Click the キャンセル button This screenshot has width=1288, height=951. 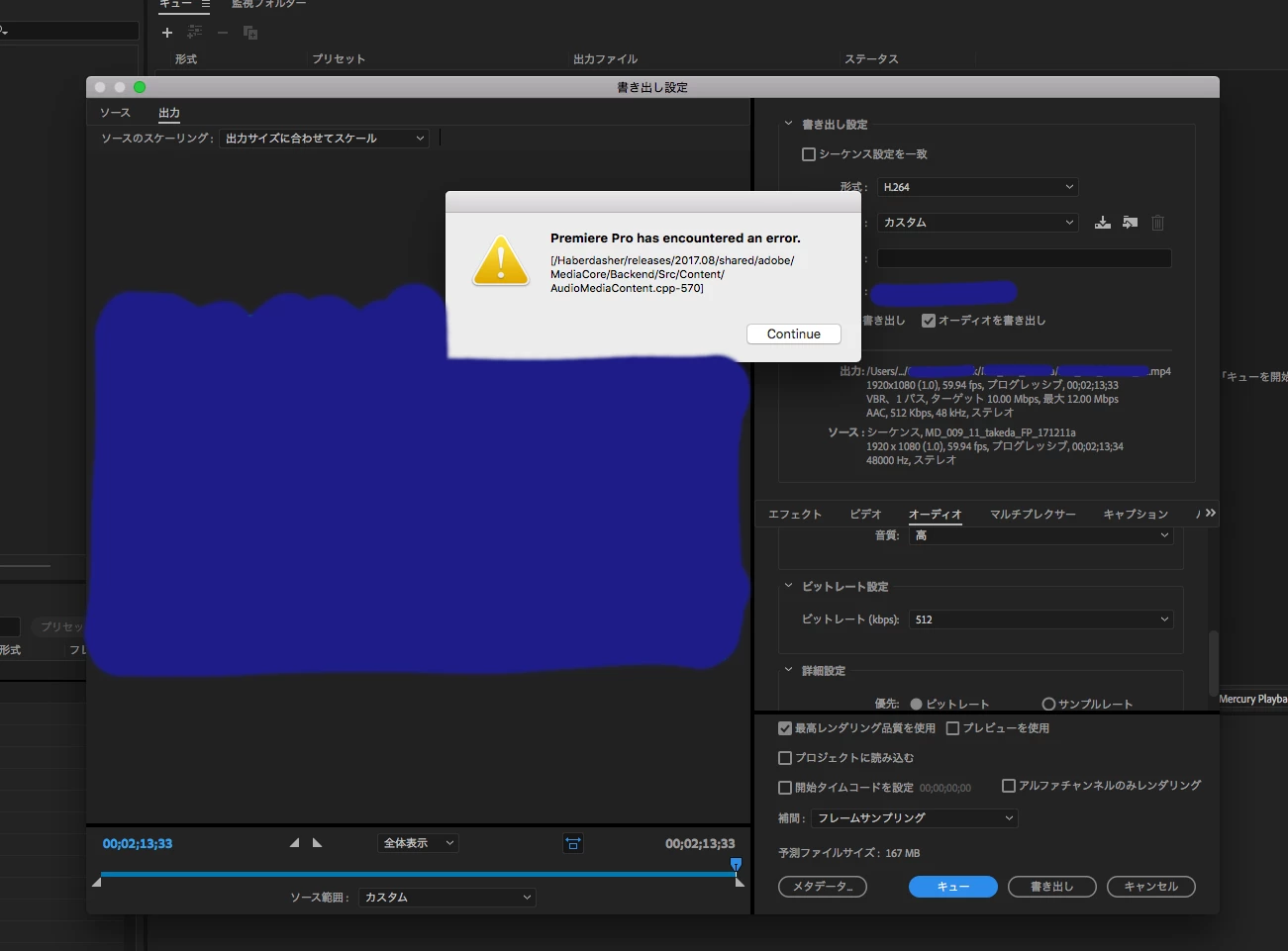tap(1151, 887)
